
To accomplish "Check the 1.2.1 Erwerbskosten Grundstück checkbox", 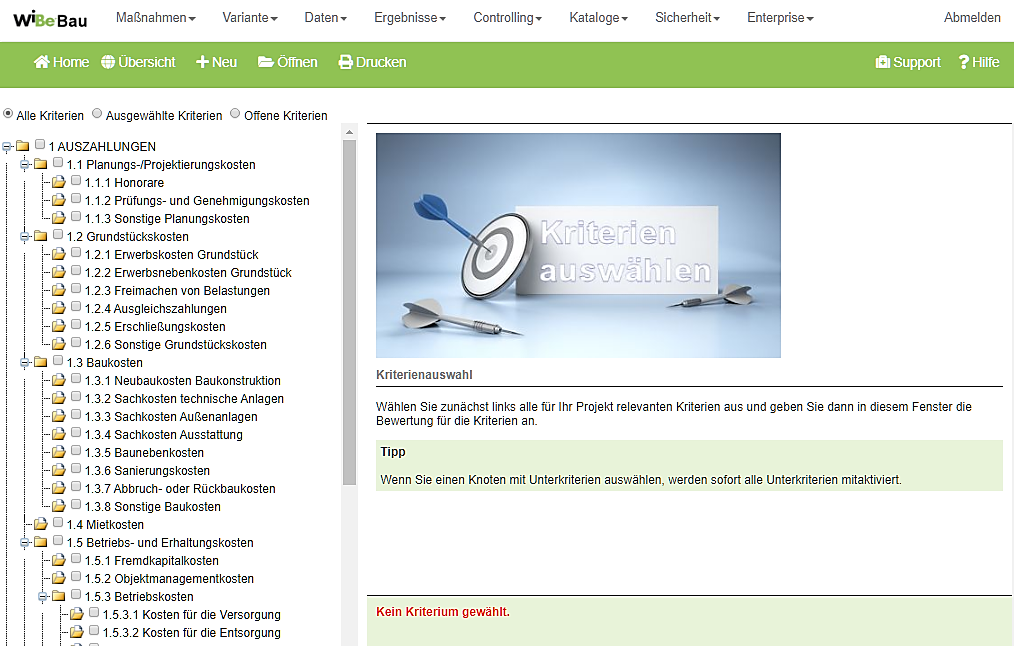I will (76, 254).
